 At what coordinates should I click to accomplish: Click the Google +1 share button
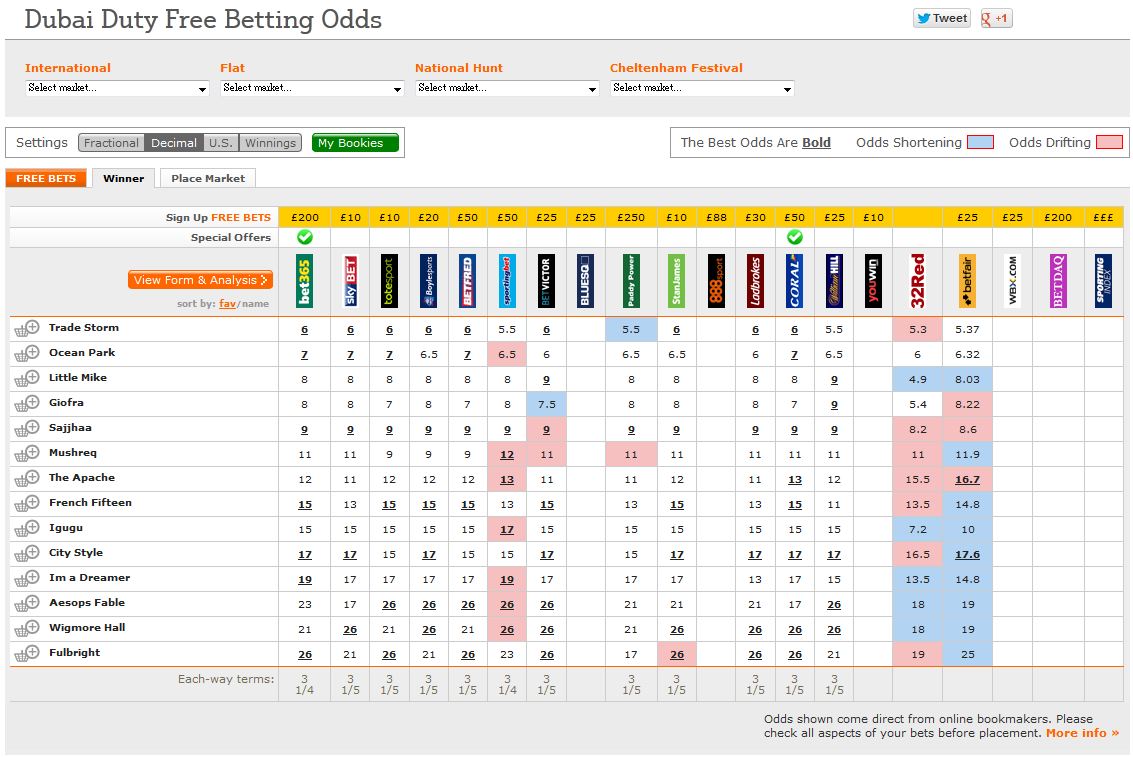[x=996, y=18]
